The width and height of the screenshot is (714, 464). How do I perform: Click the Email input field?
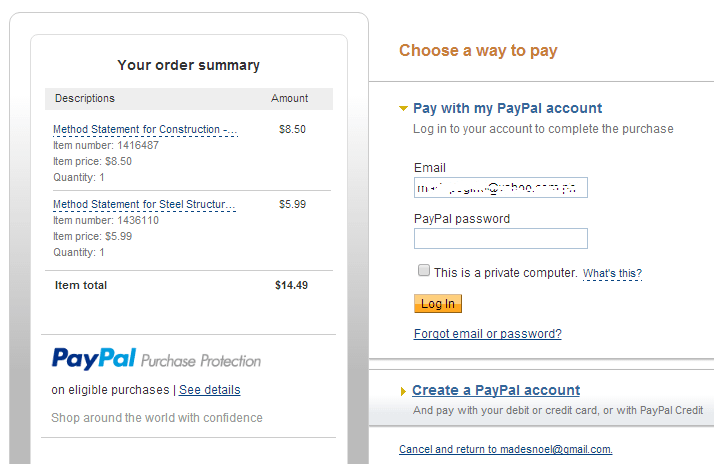coord(500,188)
